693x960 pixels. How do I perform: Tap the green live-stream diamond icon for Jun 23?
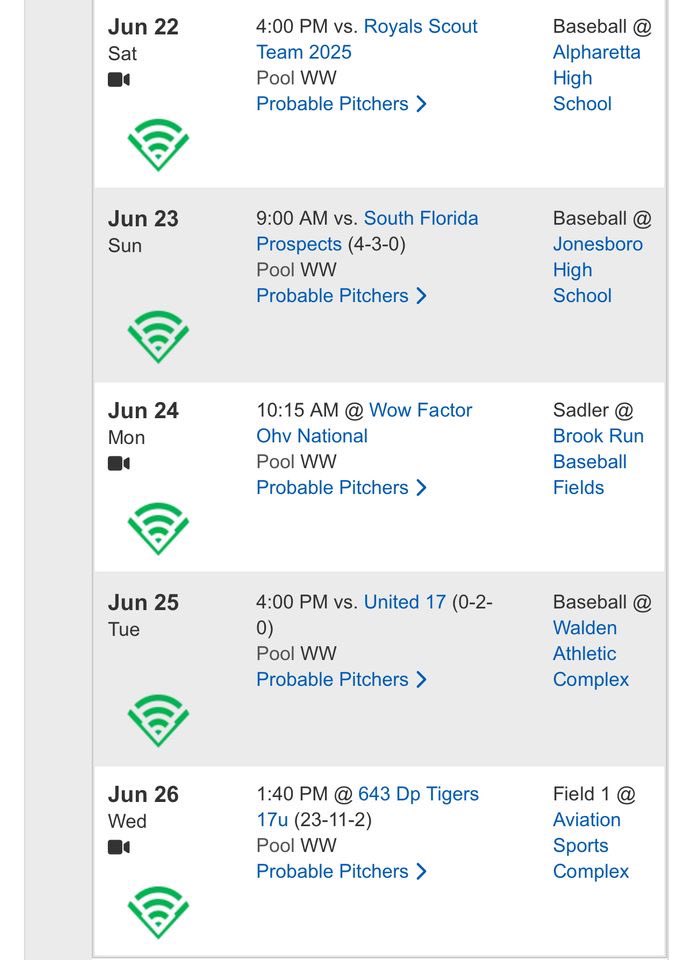coord(158,337)
